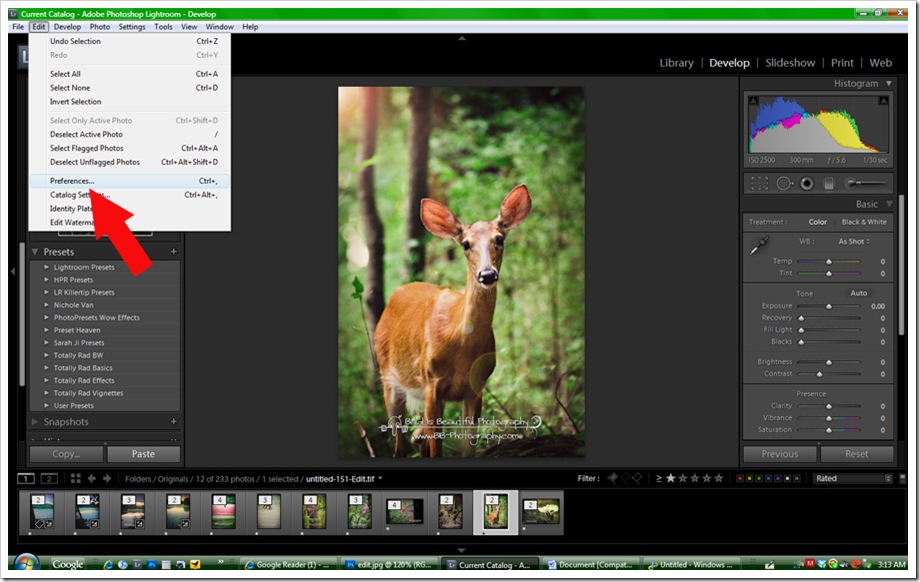Launch Internet Explorer from quick launch
Image resolution: width=920 pixels, height=582 pixels.
click(x=108, y=564)
